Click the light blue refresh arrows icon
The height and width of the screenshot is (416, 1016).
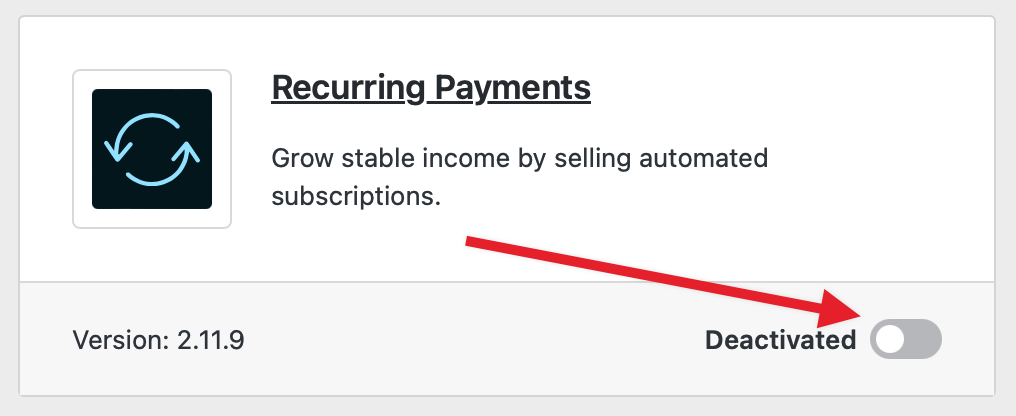click(152, 149)
